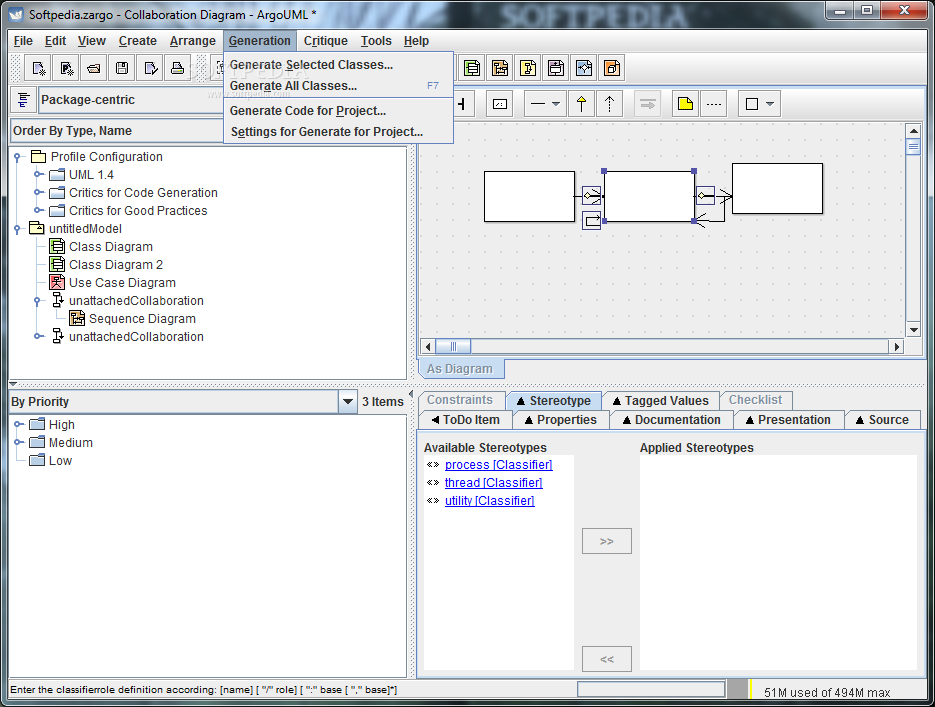Select the Classifier Role tool
This screenshot has height=707, width=935.
click(500, 104)
